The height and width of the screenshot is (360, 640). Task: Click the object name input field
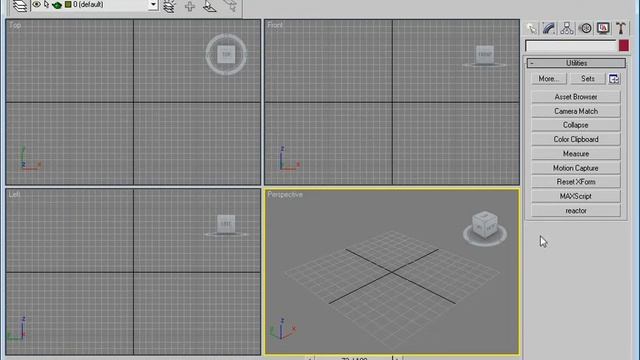(x=571, y=46)
